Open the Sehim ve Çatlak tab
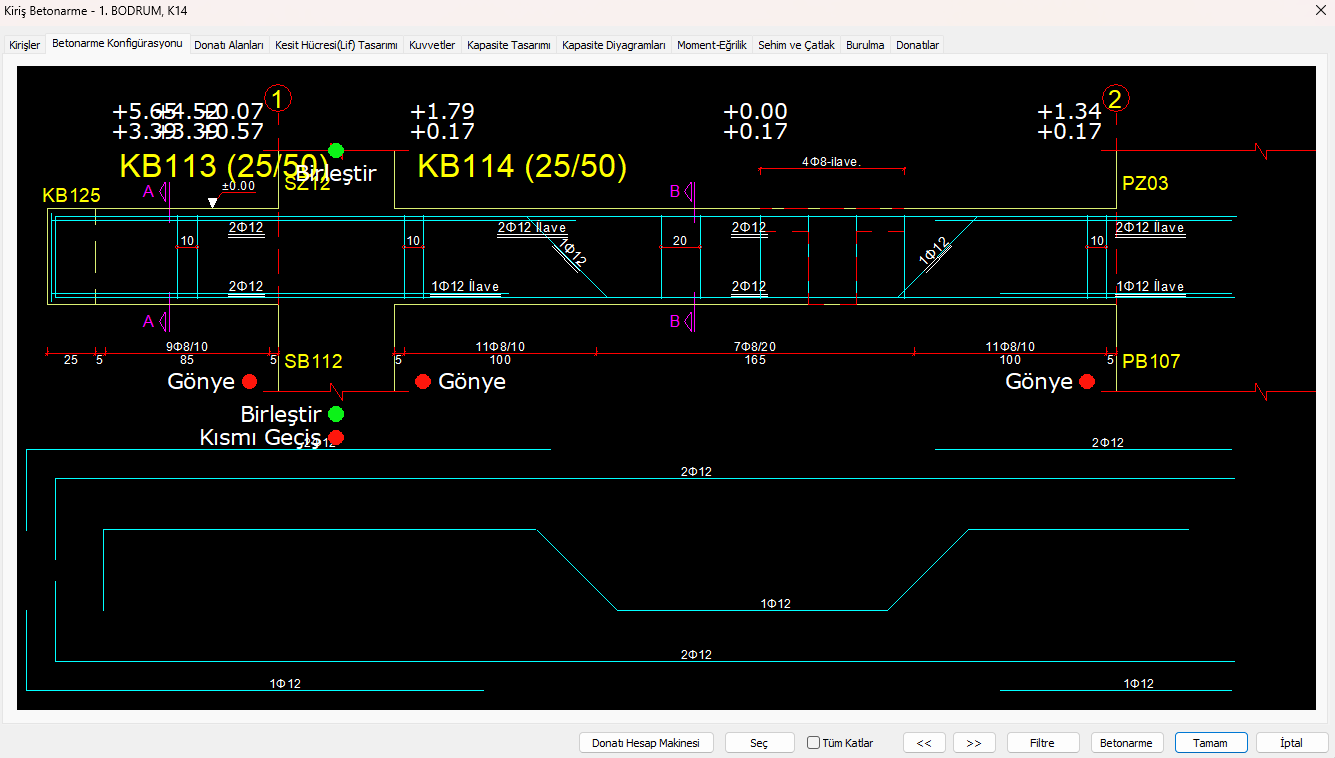This screenshot has height=758, width=1335. point(796,45)
